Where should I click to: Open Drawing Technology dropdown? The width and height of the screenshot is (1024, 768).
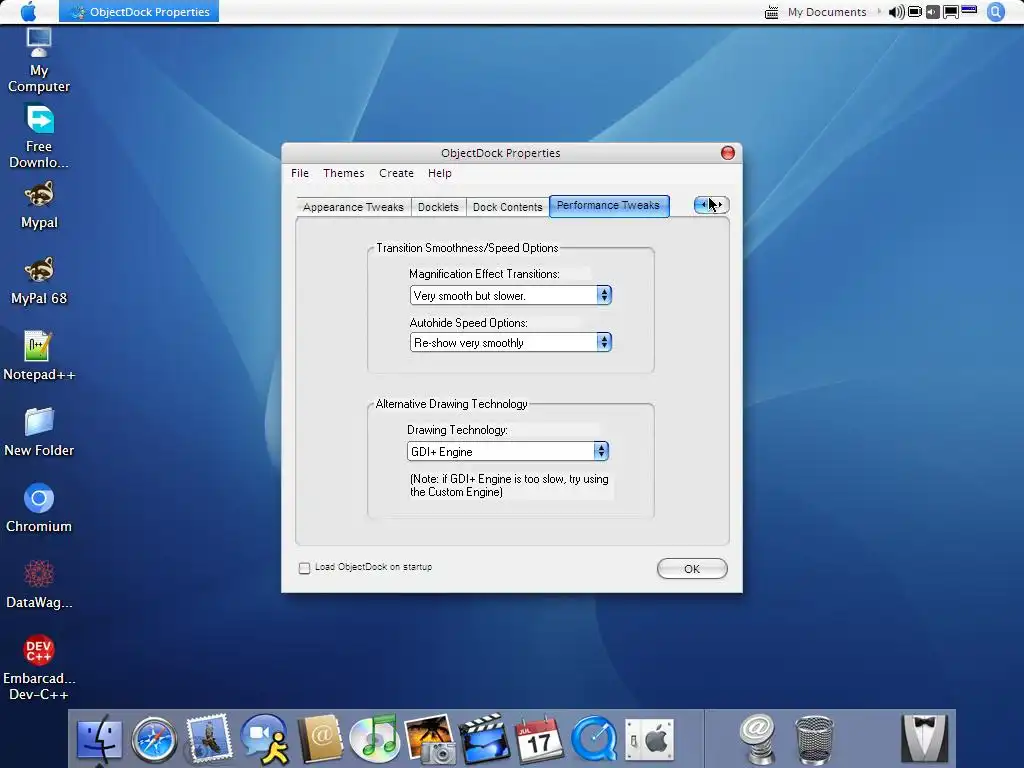pos(508,451)
